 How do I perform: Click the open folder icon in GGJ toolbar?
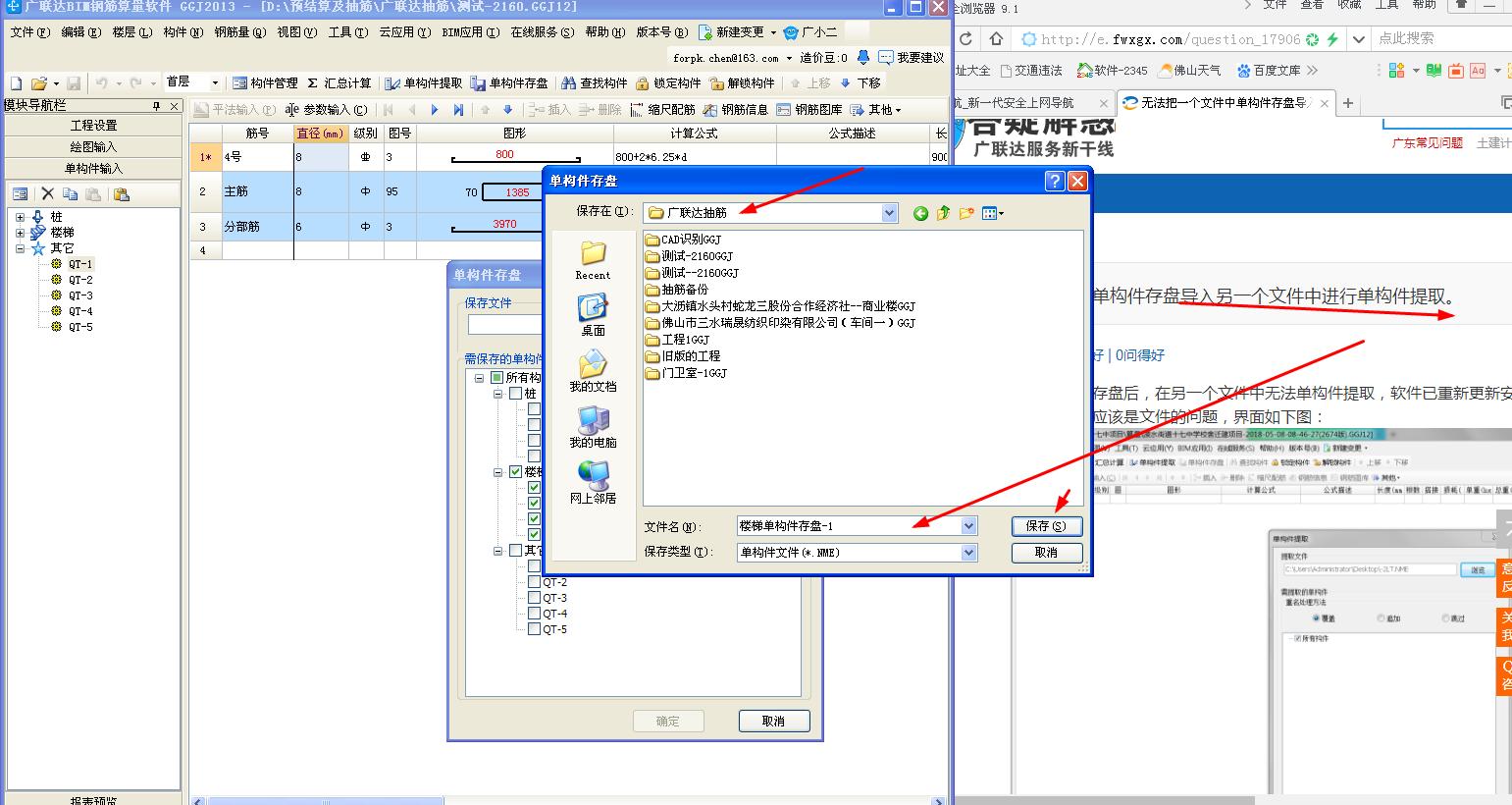(x=38, y=83)
